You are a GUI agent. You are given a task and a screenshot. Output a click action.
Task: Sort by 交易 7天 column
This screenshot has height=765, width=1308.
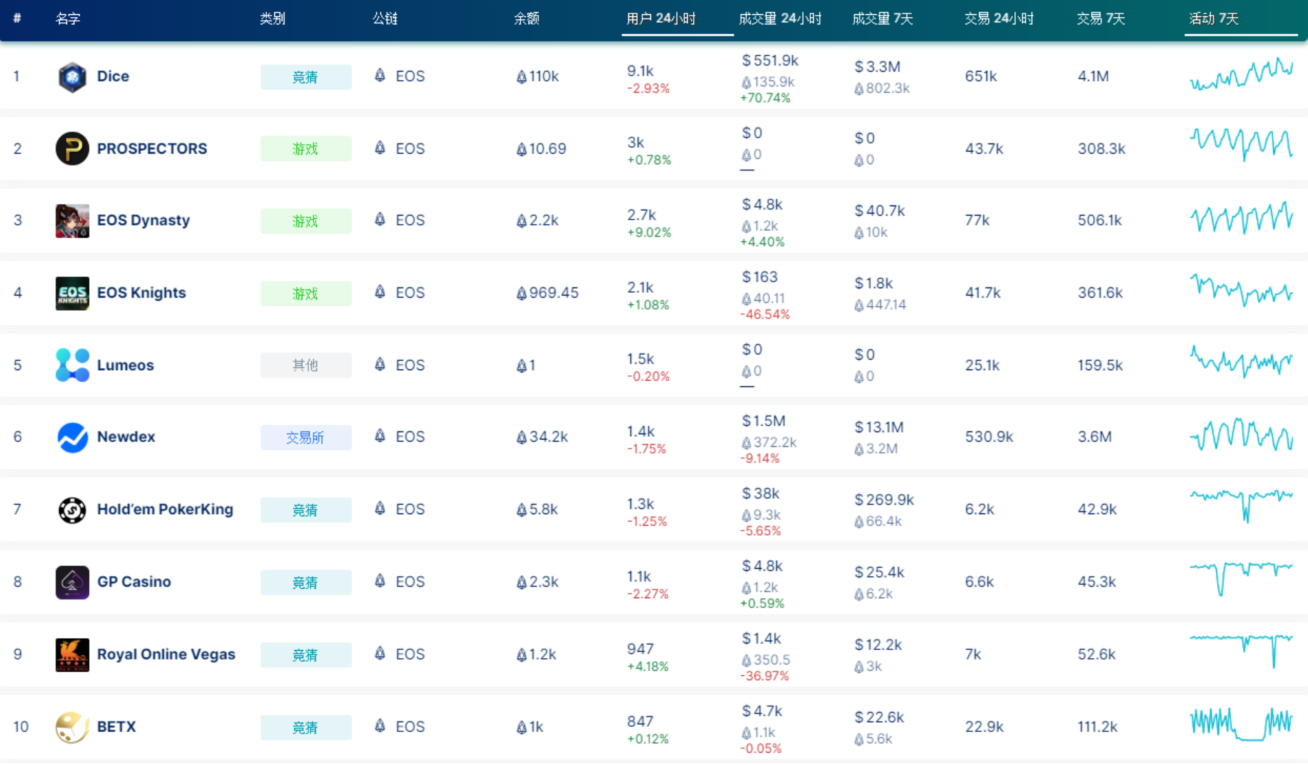(1101, 19)
